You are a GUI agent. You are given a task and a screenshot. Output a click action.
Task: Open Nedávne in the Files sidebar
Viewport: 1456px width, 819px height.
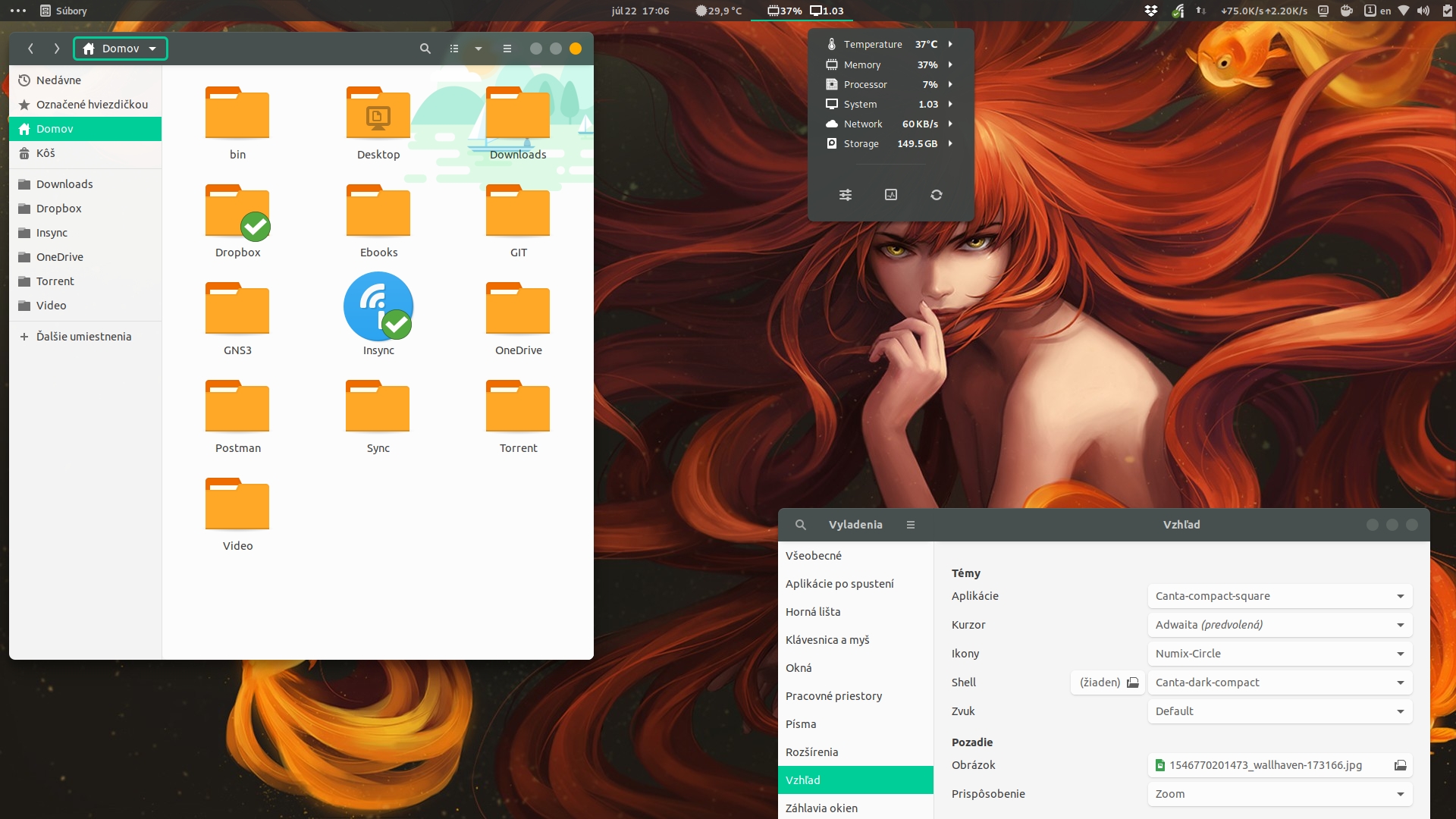click(x=86, y=80)
